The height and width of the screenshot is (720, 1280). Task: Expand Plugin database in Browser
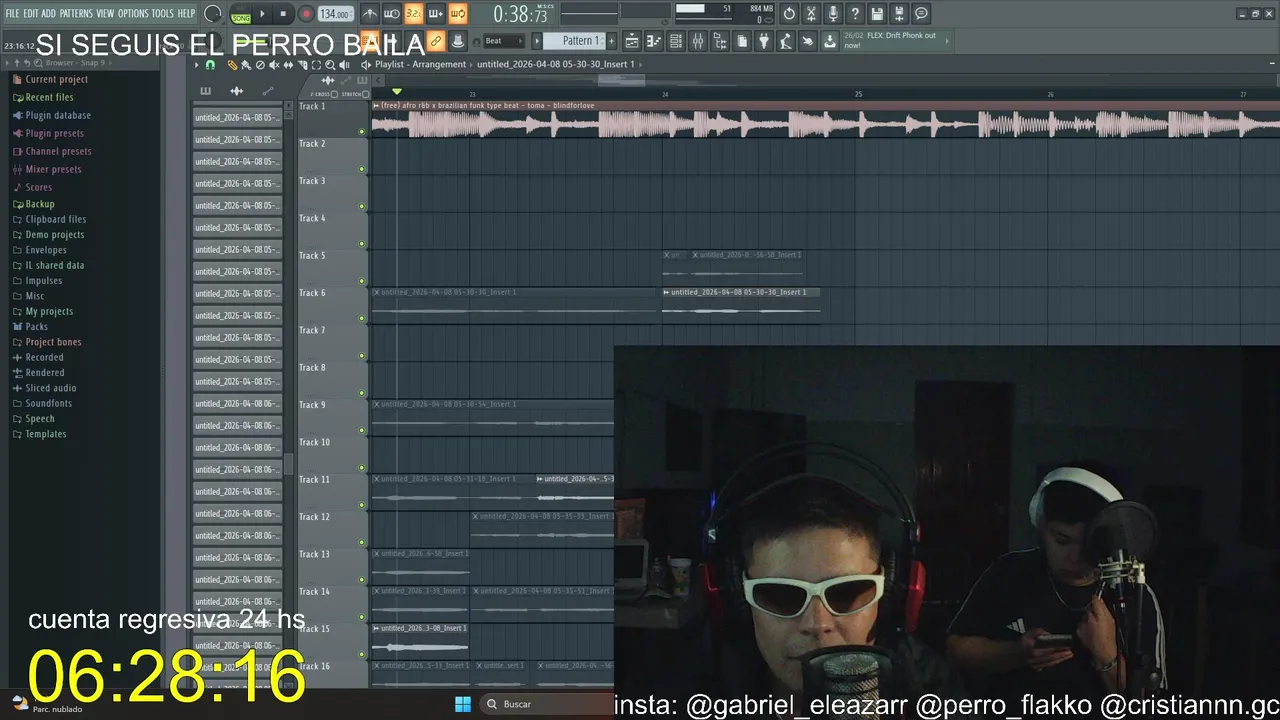58,115
